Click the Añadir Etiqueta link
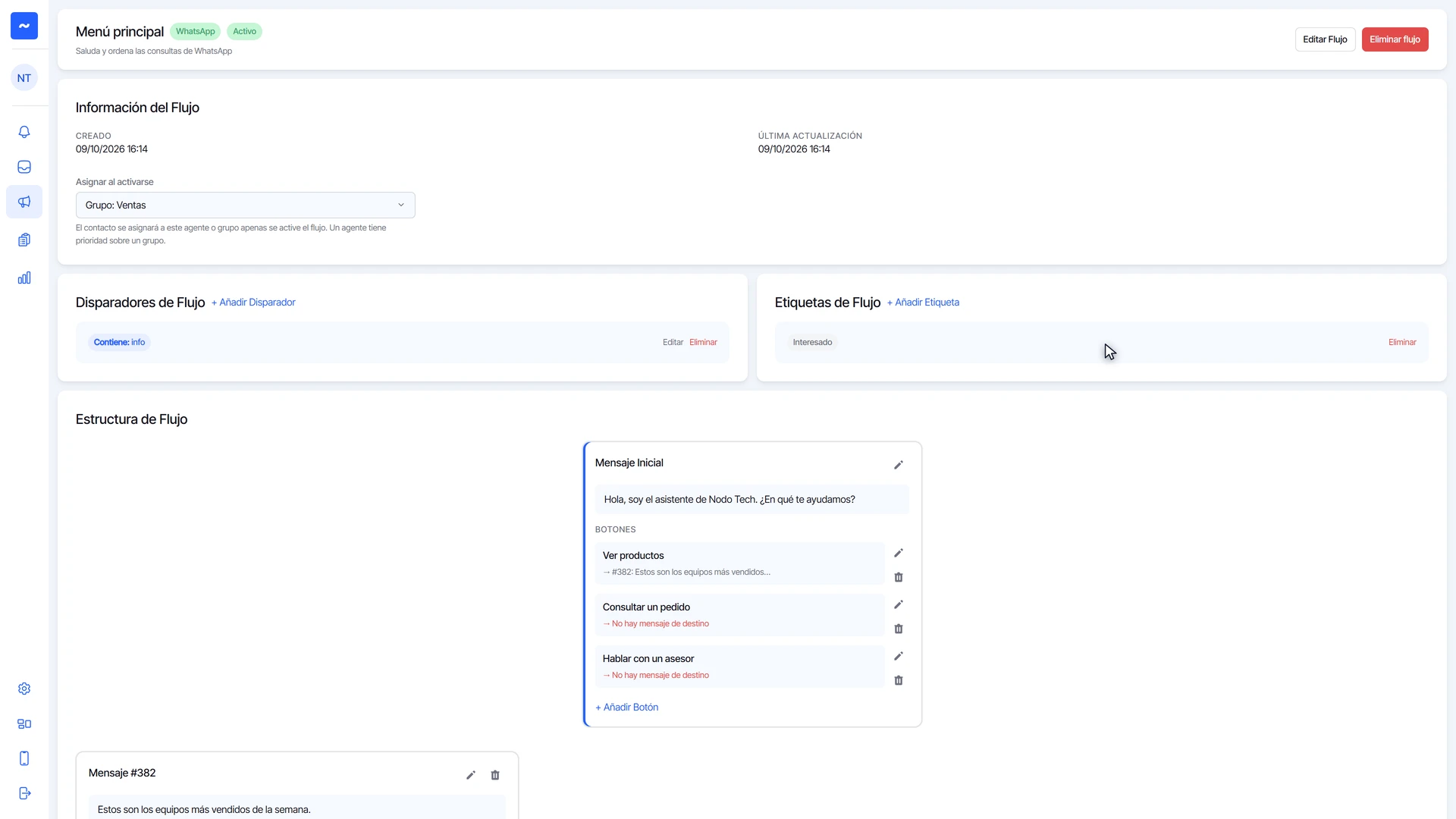Screen dimensions: 1456x819 pos(923,303)
